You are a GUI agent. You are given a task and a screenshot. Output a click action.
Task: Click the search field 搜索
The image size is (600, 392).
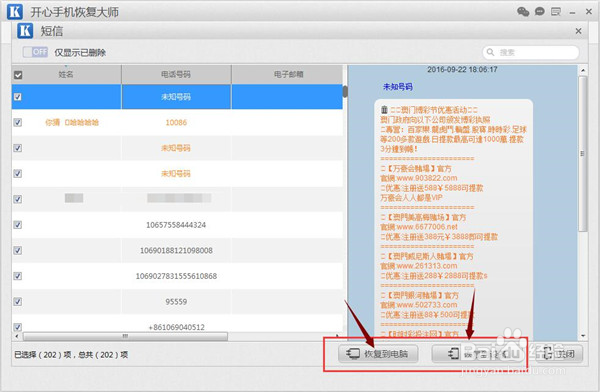pos(530,52)
